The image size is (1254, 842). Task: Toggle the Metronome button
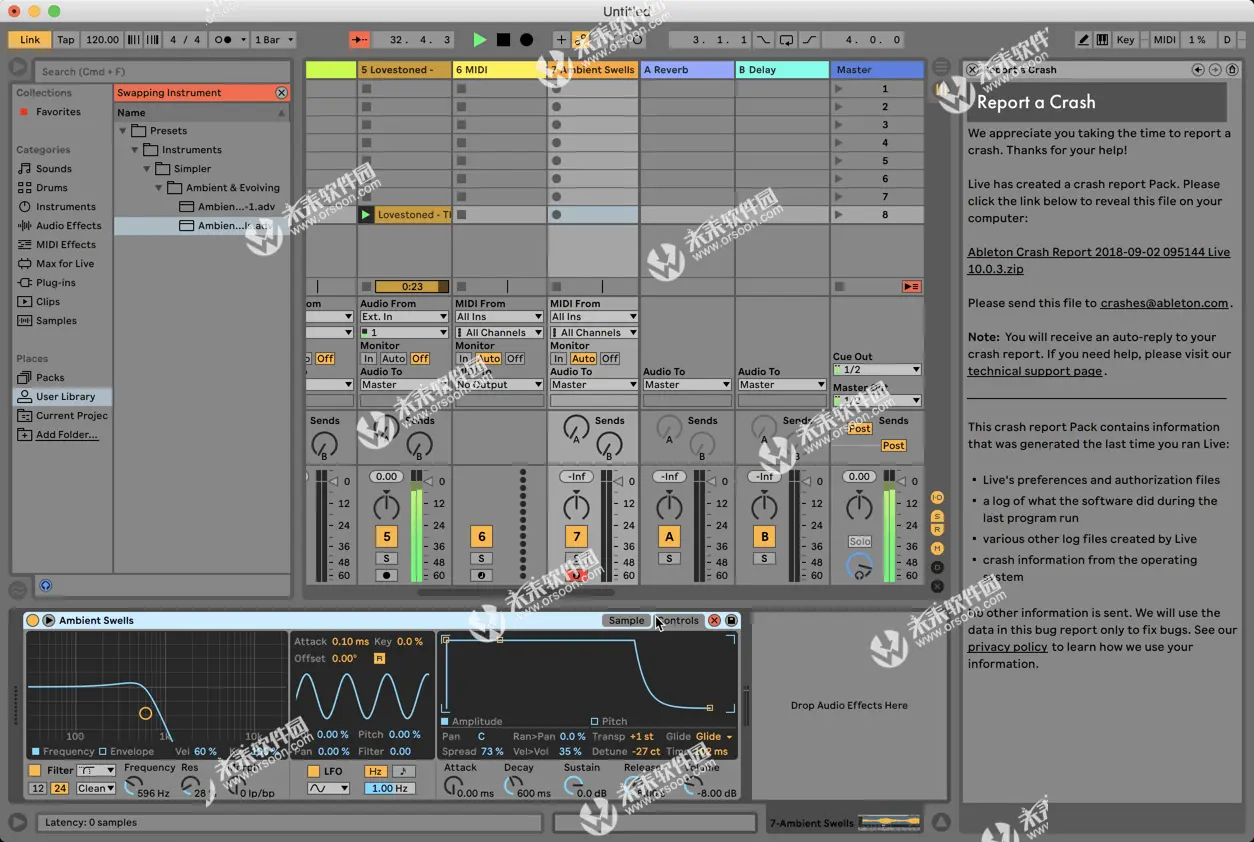pos(227,40)
